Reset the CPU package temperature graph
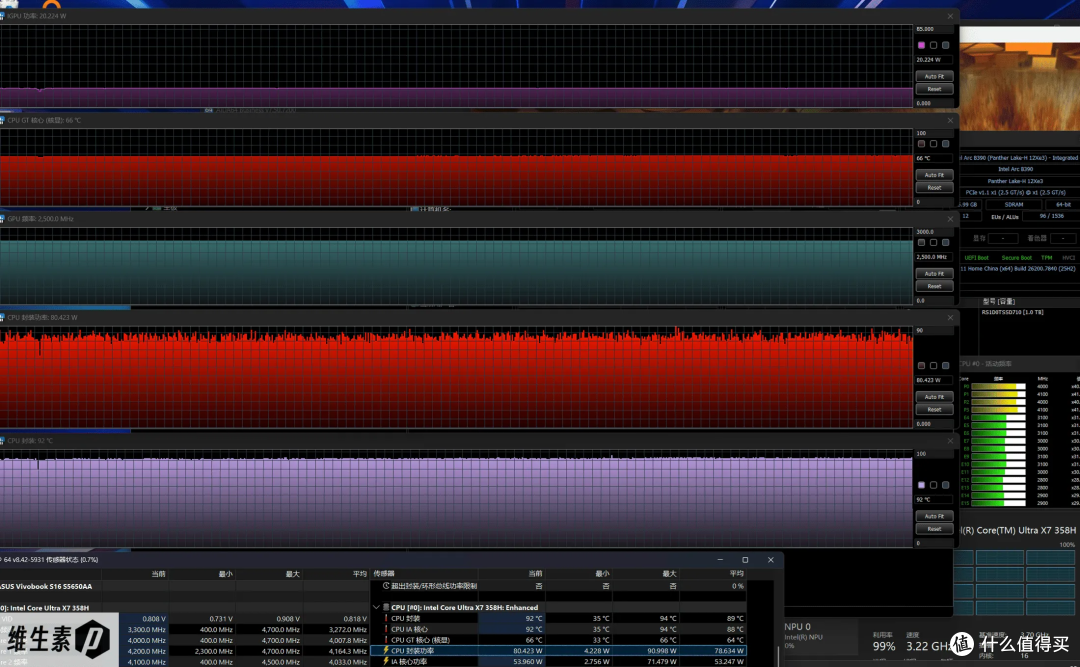Screen dimensions: 1080x667 934,529
